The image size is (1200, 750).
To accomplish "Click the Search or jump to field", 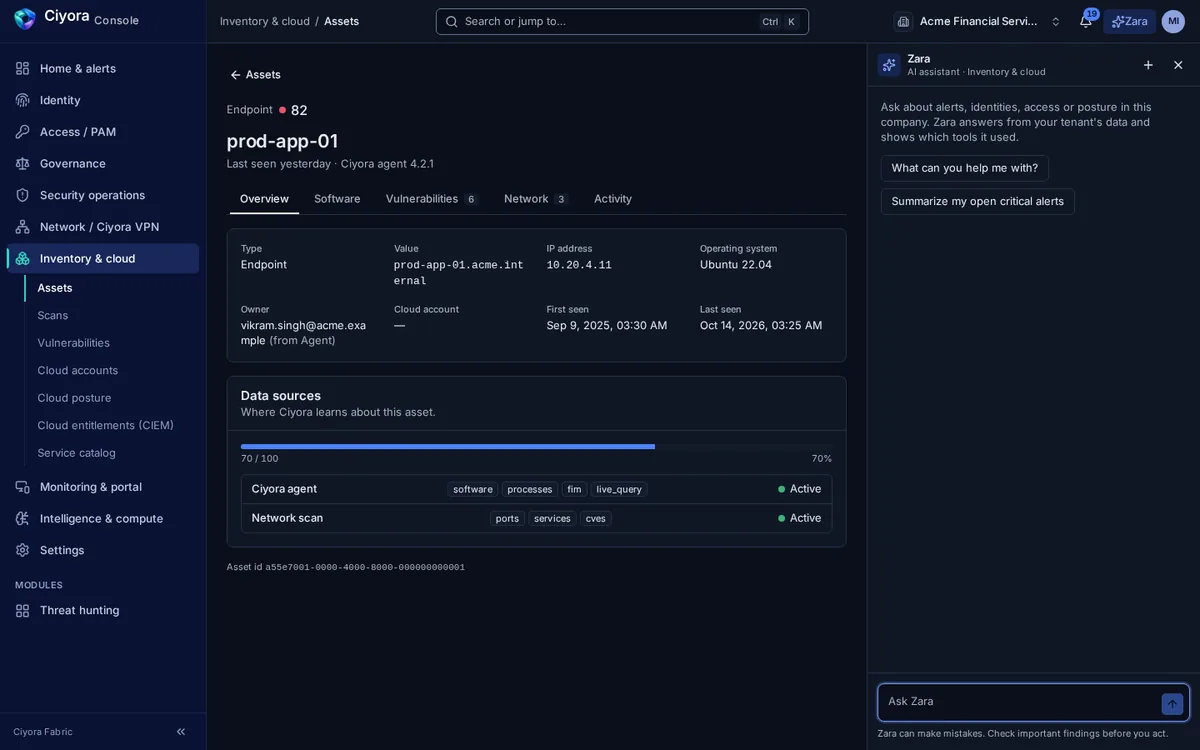I will click(622, 21).
